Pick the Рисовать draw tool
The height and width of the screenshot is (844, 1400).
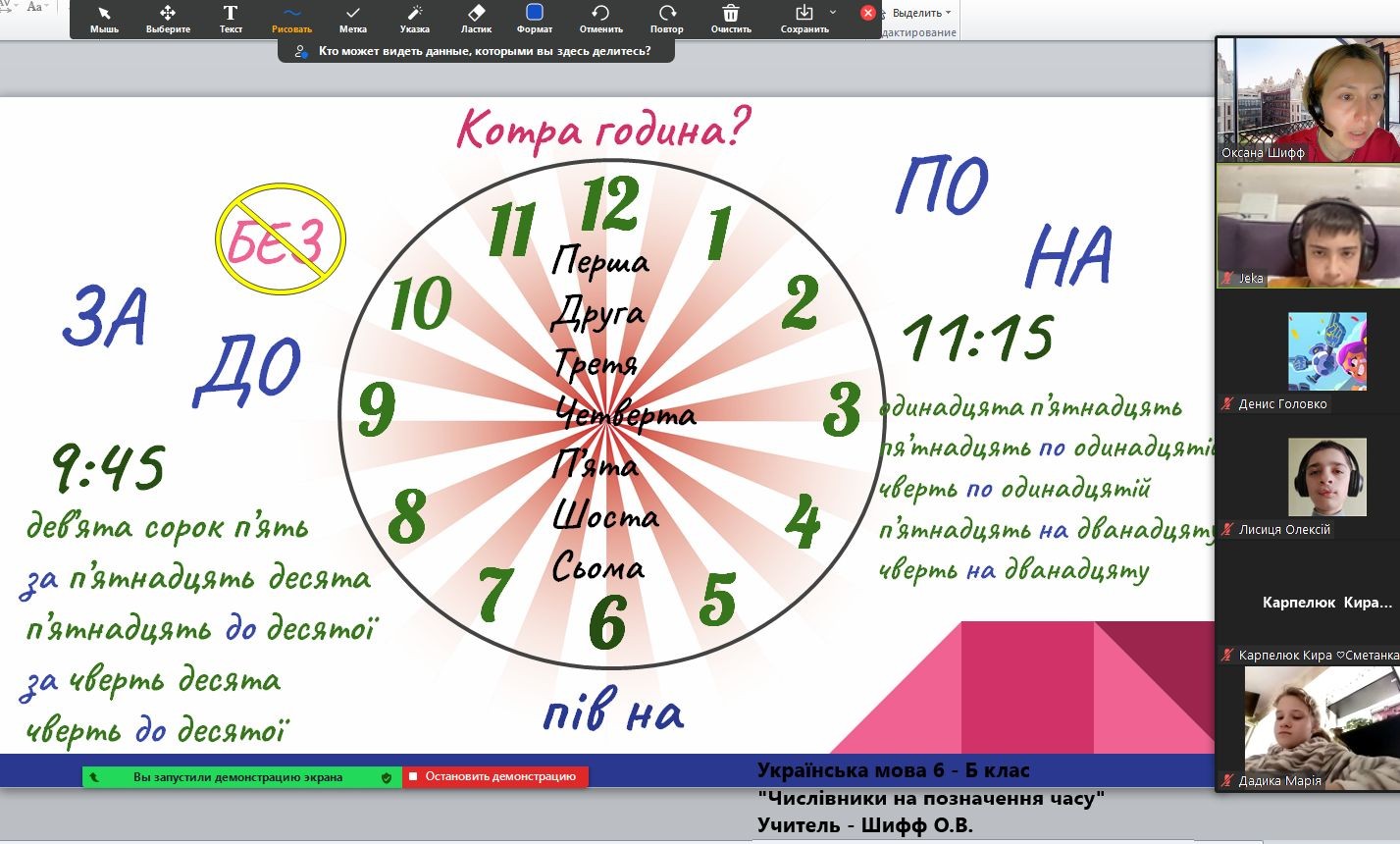coord(291,19)
